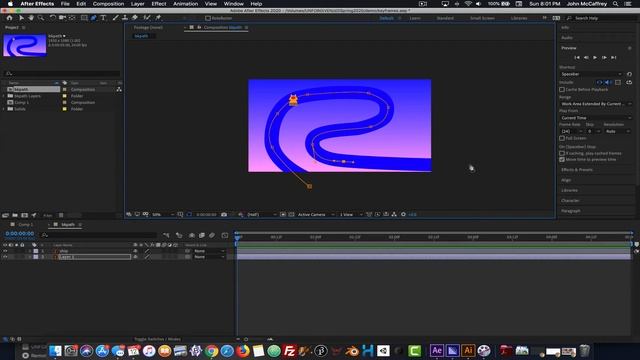Click the Graph Editor icon in timeline
Image resolution: width=640 pixels, height=360 pixels.
[225, 235]
